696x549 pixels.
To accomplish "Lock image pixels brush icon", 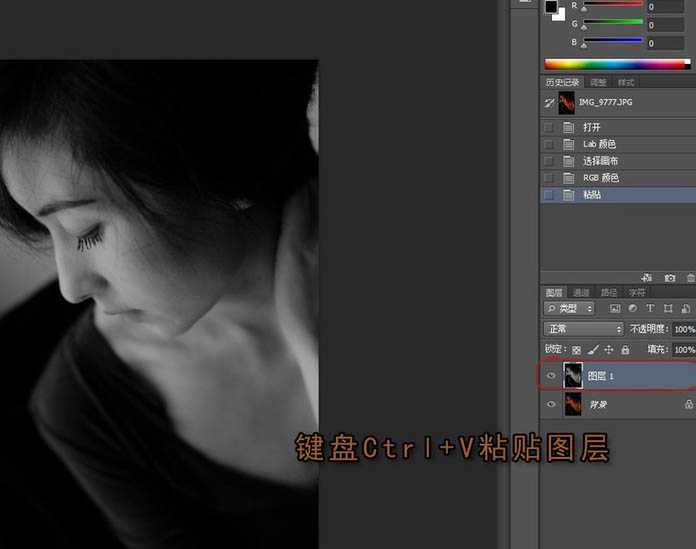I will pyautogui.click(x=593, y=350).
